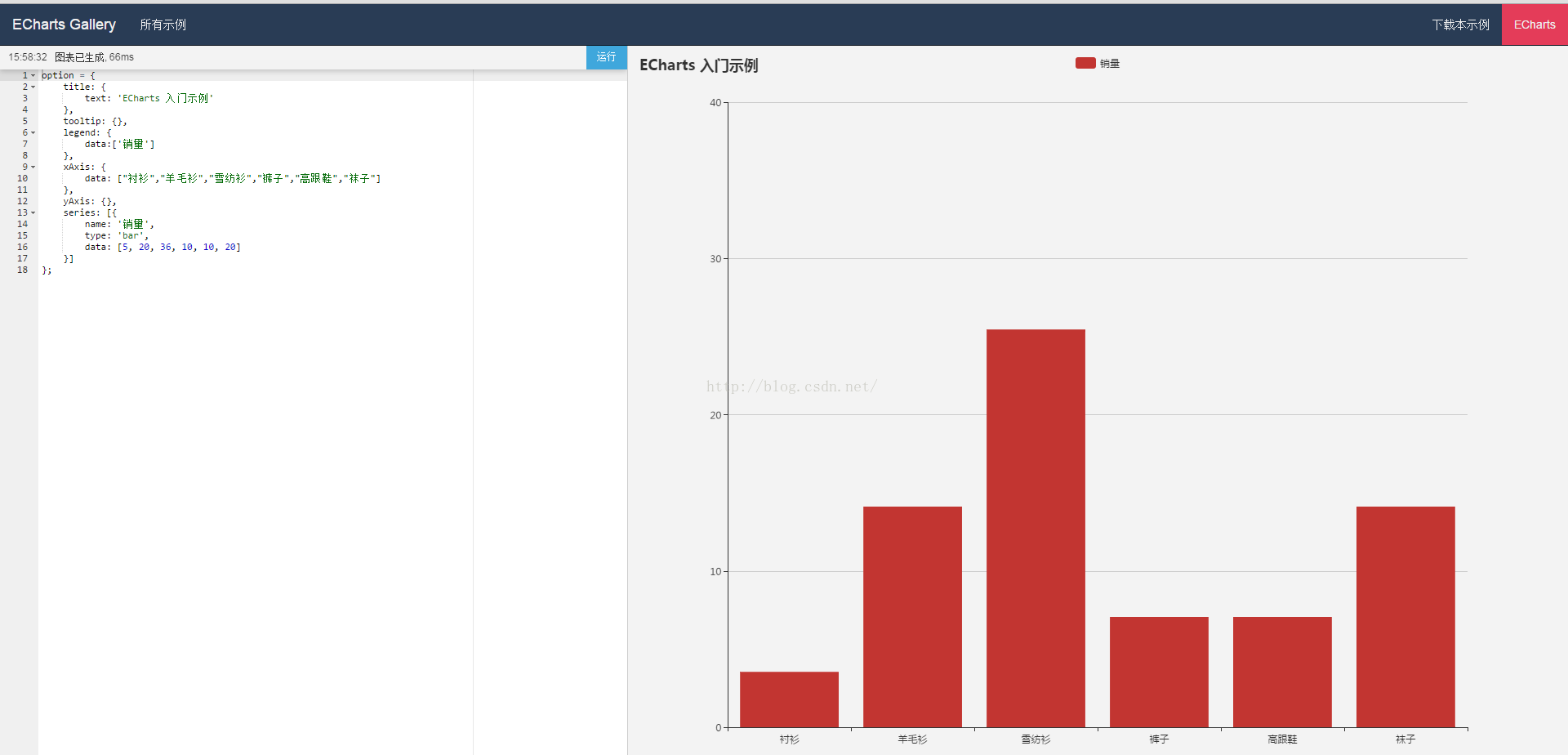1568x755 pixels.
Task: Place cursor on xAxis data array line
Action: click(233, 178)
